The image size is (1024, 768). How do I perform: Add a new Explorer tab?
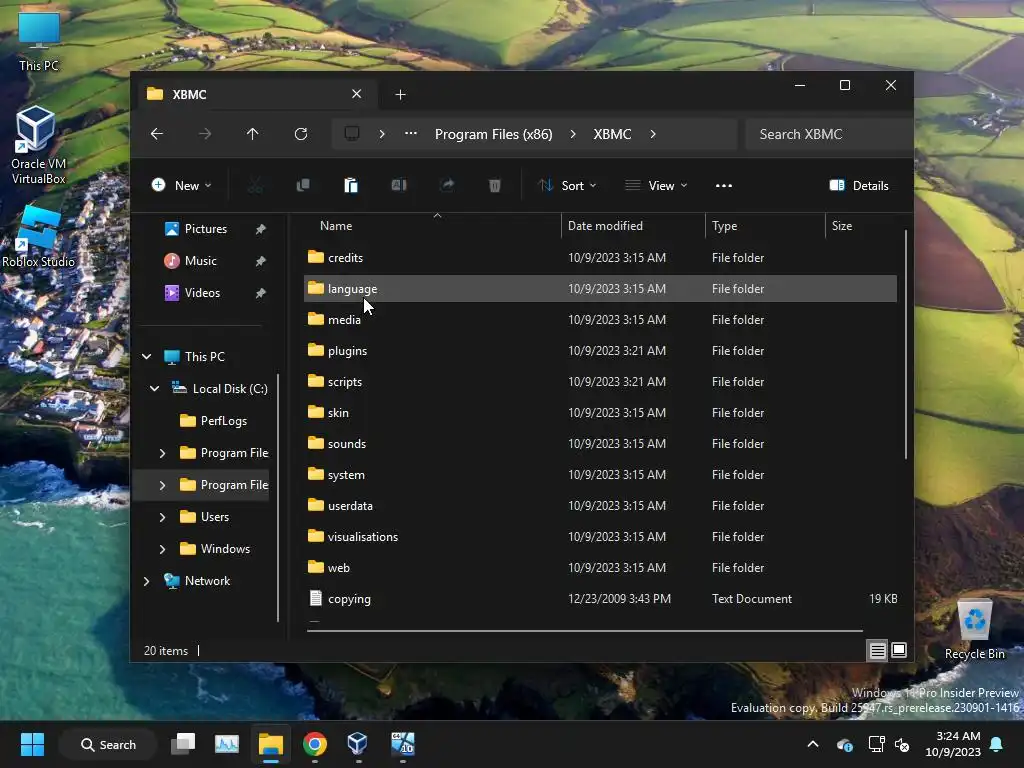tap(400, 95)
